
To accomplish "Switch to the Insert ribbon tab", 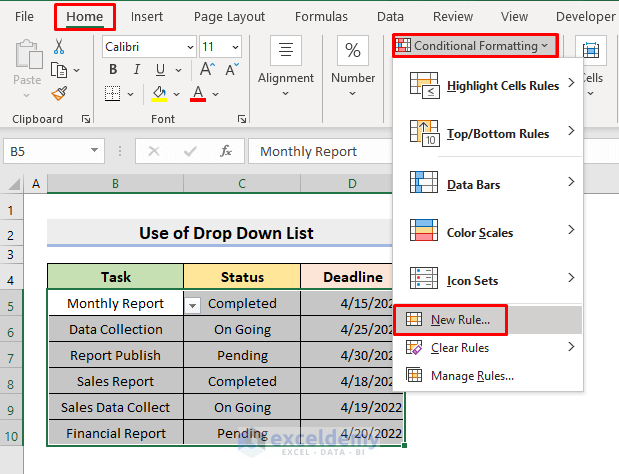I will coord(147,16).
